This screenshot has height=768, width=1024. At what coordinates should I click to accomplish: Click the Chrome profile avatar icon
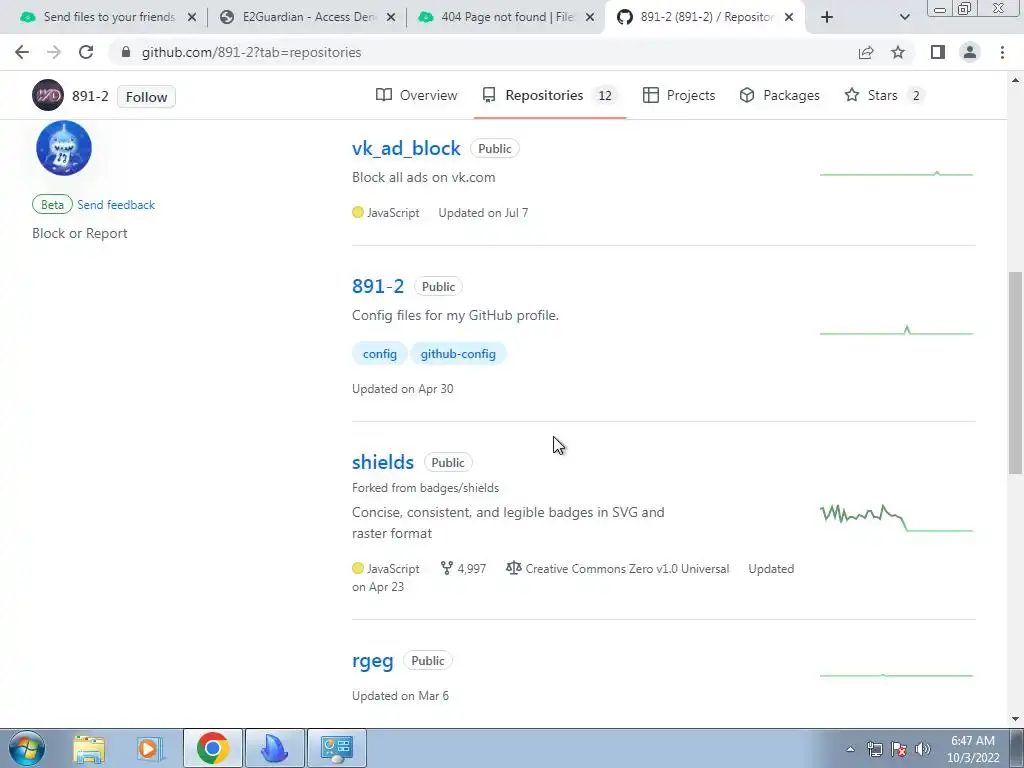click(970, 52)
